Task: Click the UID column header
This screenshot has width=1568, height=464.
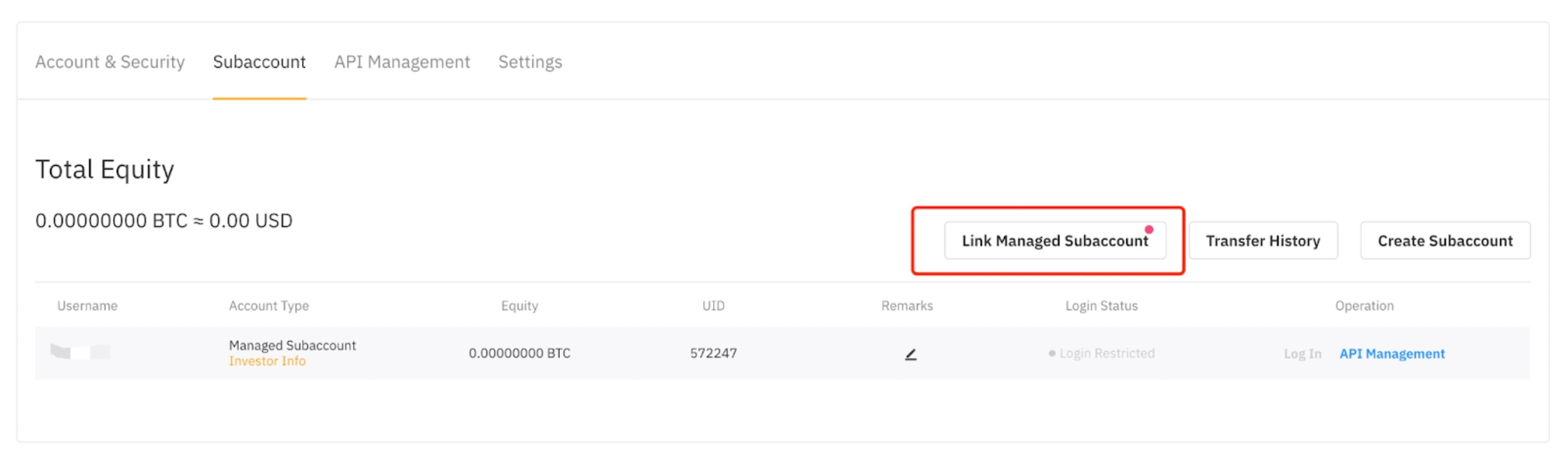Action: click(713, 306)
